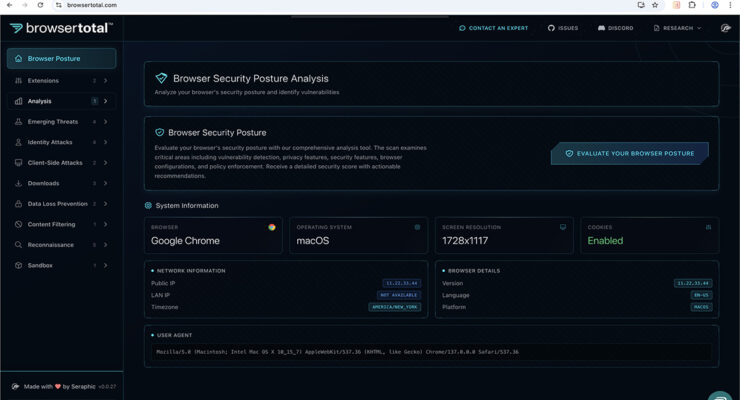740x400 pixels.
Task: Click the Operating System card icon
Action: pyautogui.click(x=417, y=227)
